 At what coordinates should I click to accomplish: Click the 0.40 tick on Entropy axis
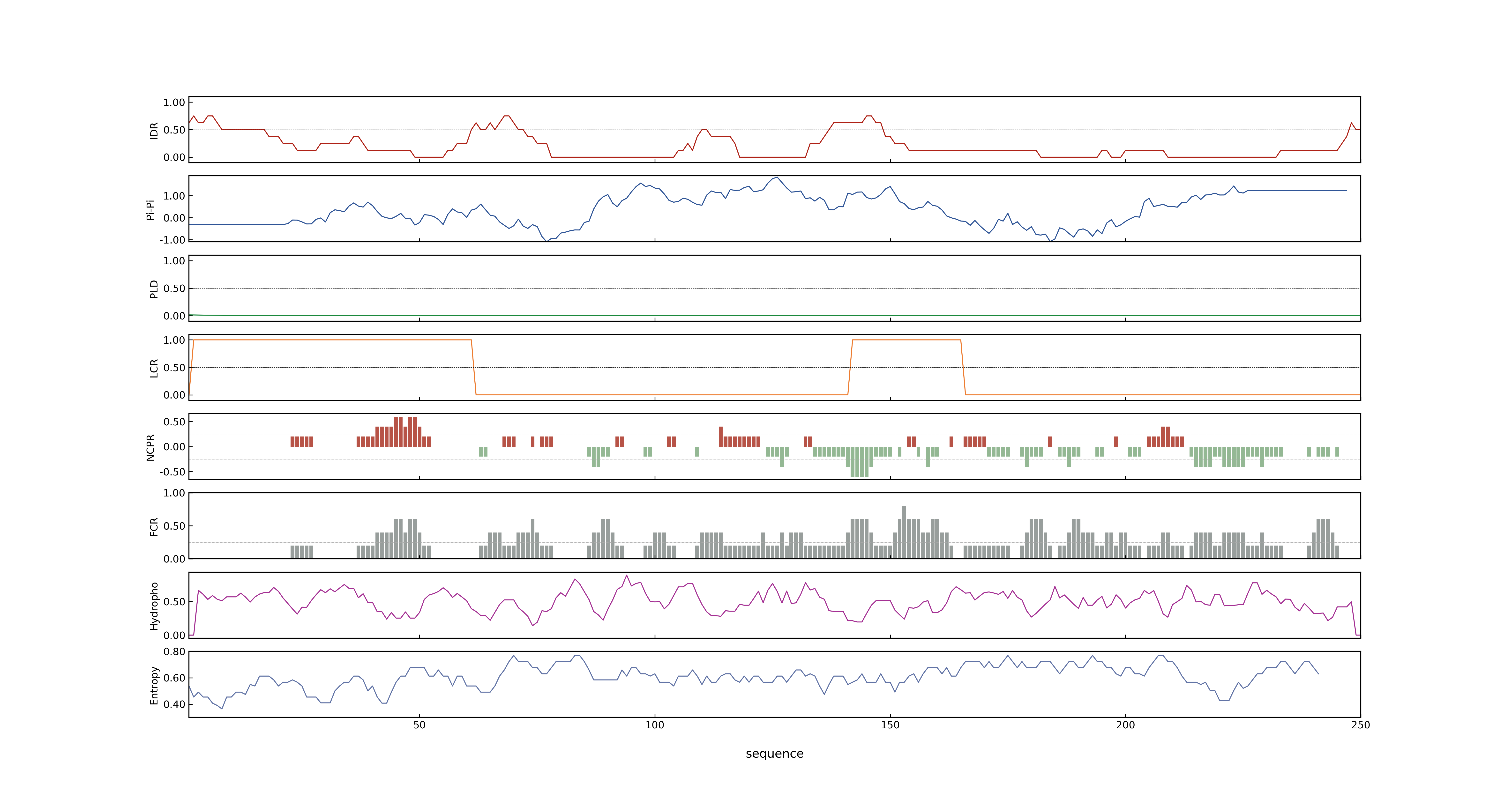[174, 704]
